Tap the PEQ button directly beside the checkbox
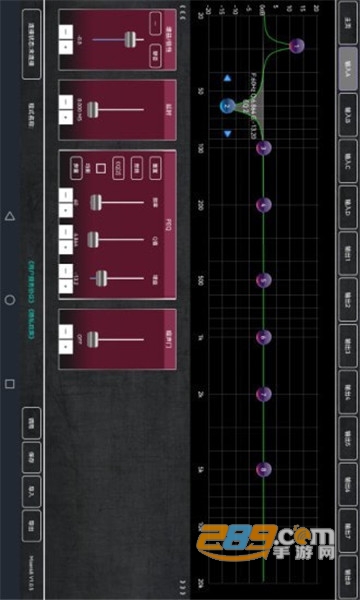360x600 pixels. 118,168
